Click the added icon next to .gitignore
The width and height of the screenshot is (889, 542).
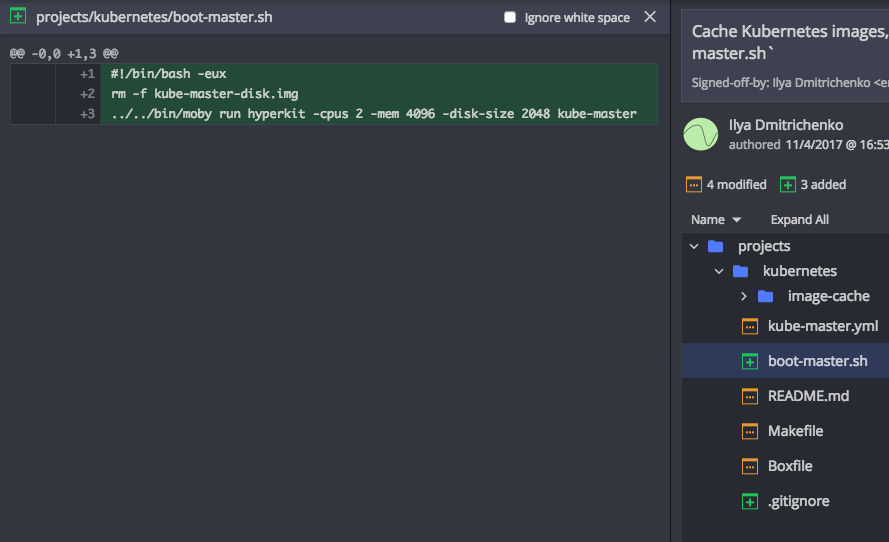click(750, 501)
